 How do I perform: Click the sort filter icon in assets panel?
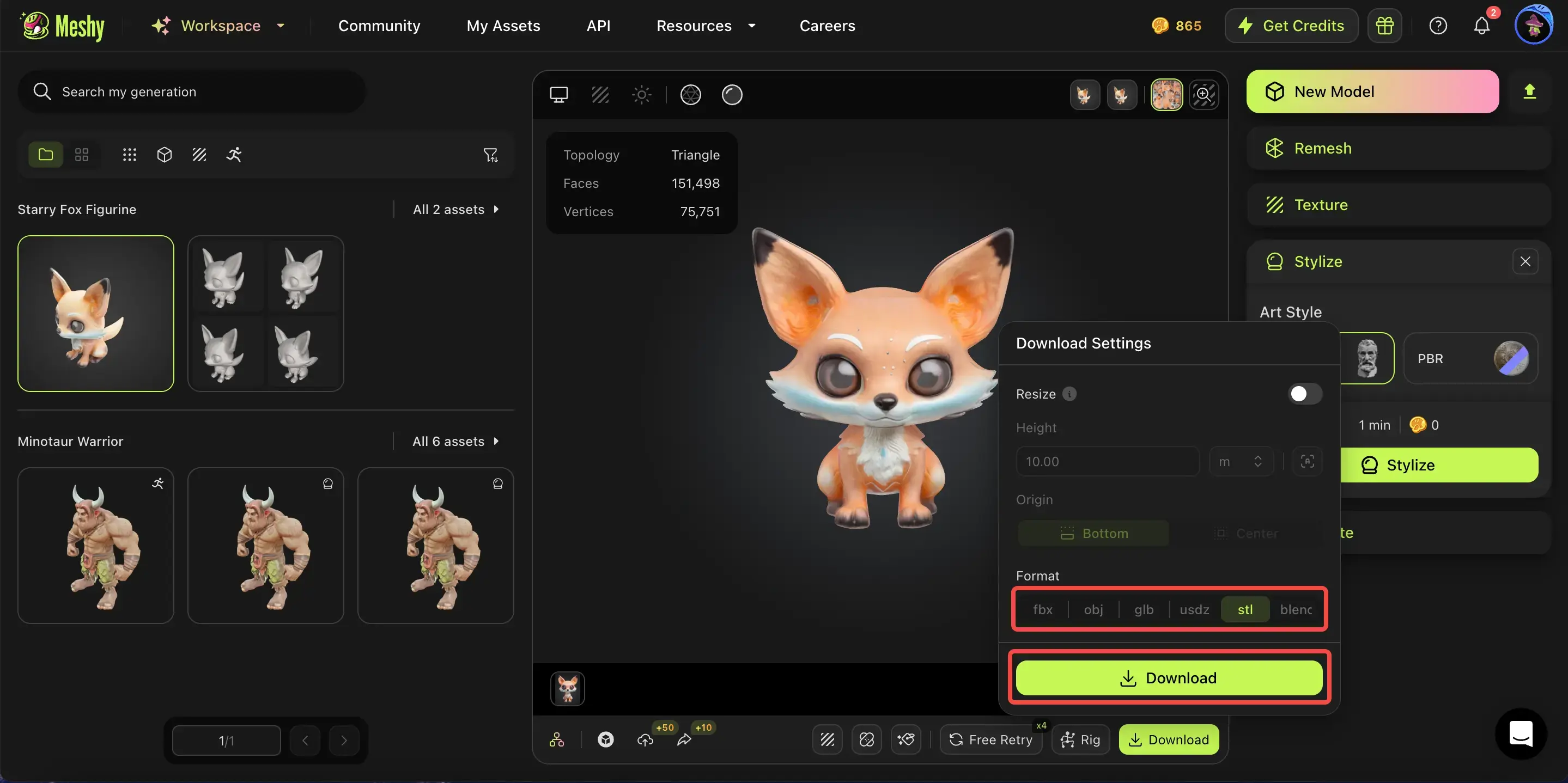(490, 155)
